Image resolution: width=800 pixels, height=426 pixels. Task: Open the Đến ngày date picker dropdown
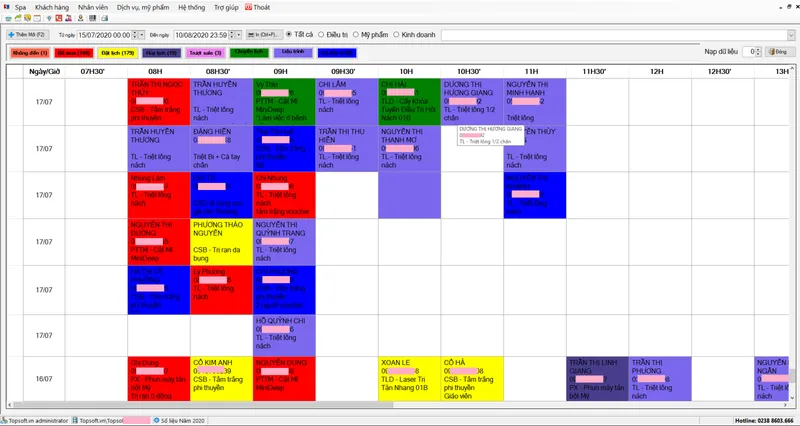[239, 35]
